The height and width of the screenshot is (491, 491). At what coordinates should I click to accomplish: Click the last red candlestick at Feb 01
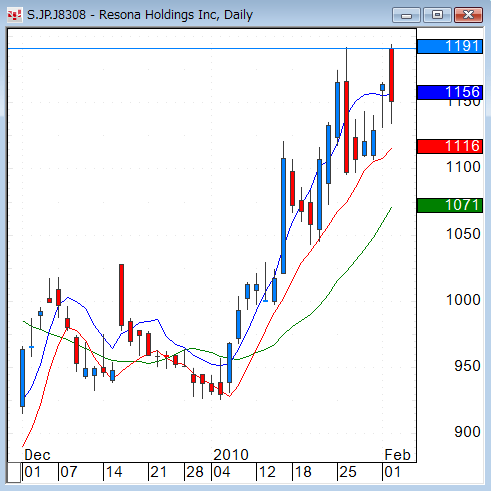391,75
